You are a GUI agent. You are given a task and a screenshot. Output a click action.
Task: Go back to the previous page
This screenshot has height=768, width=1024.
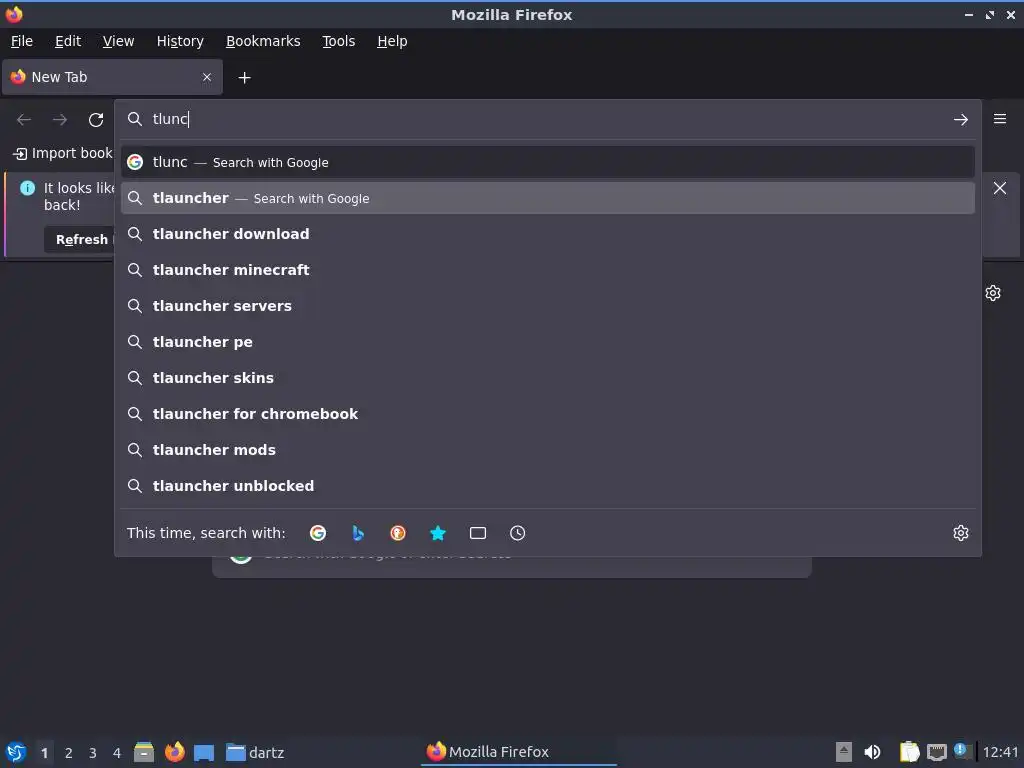coord(24,120)
